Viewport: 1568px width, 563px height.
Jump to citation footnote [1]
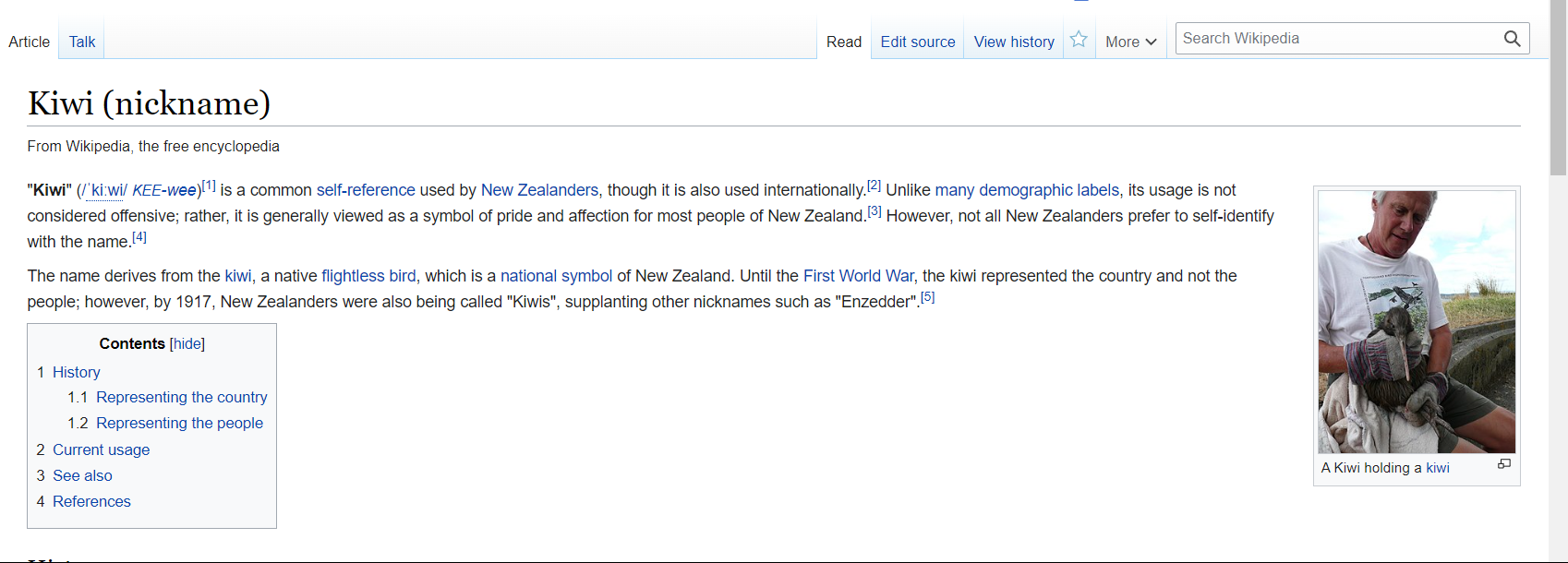[209, 186]
